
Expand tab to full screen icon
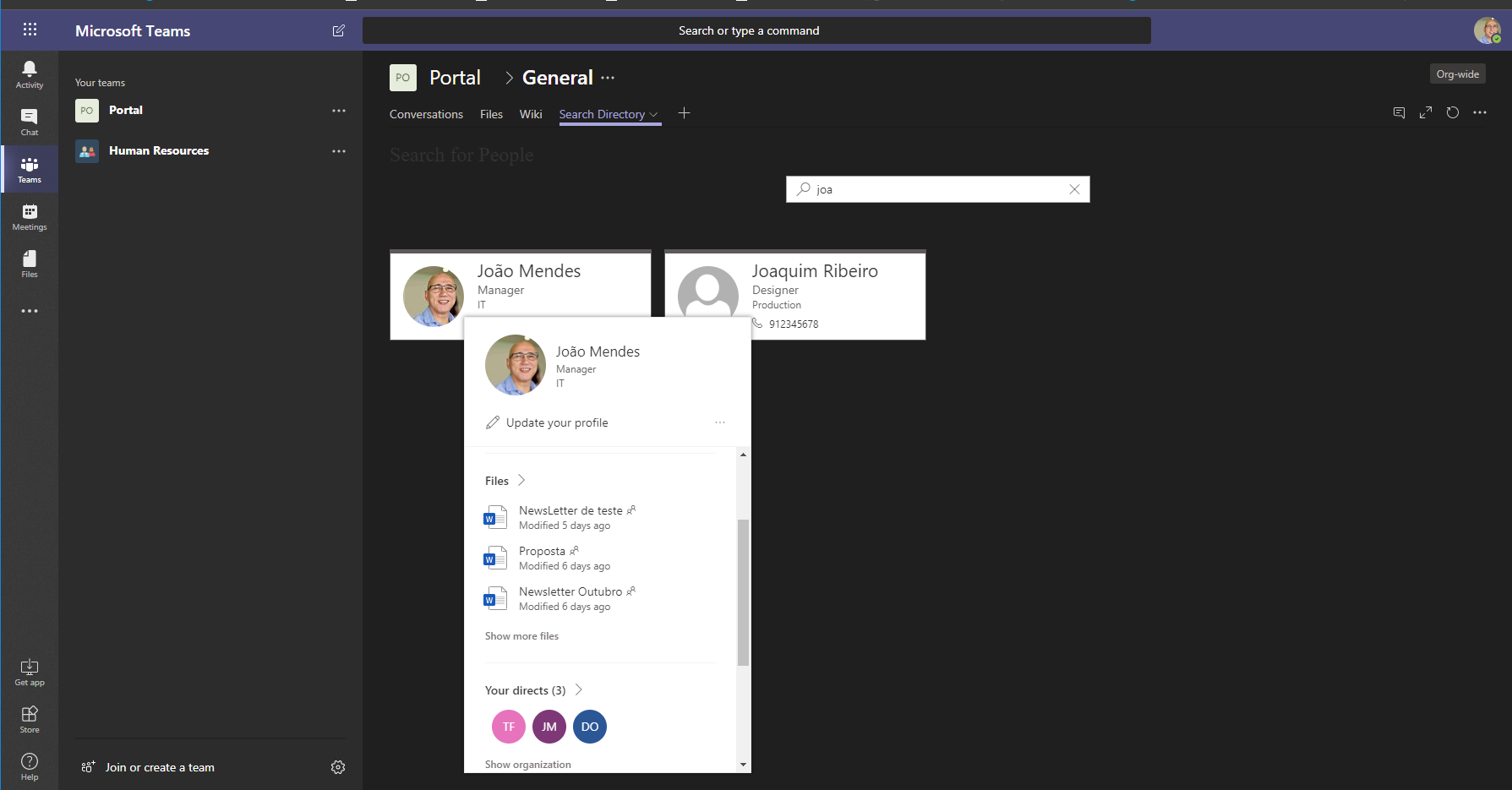tap(1426, 112)
